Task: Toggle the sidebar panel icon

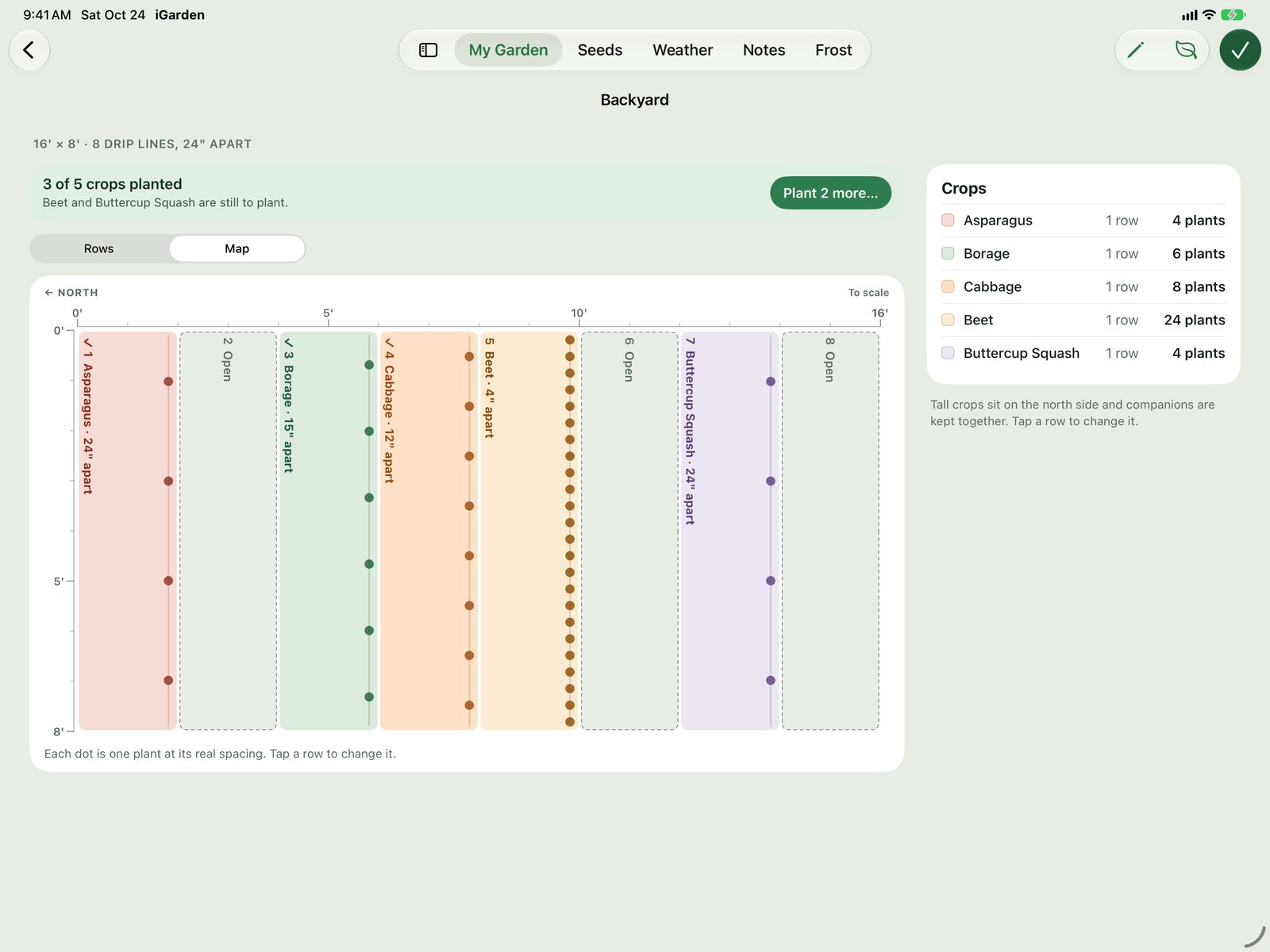Action: (428, 50)
